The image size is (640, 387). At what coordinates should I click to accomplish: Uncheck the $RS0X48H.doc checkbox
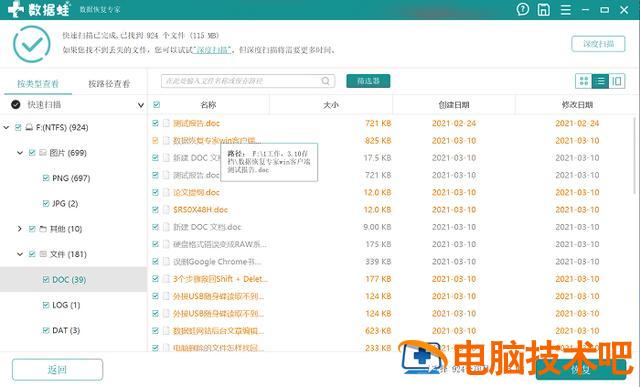pyautogui.click(x=155, y=209)
